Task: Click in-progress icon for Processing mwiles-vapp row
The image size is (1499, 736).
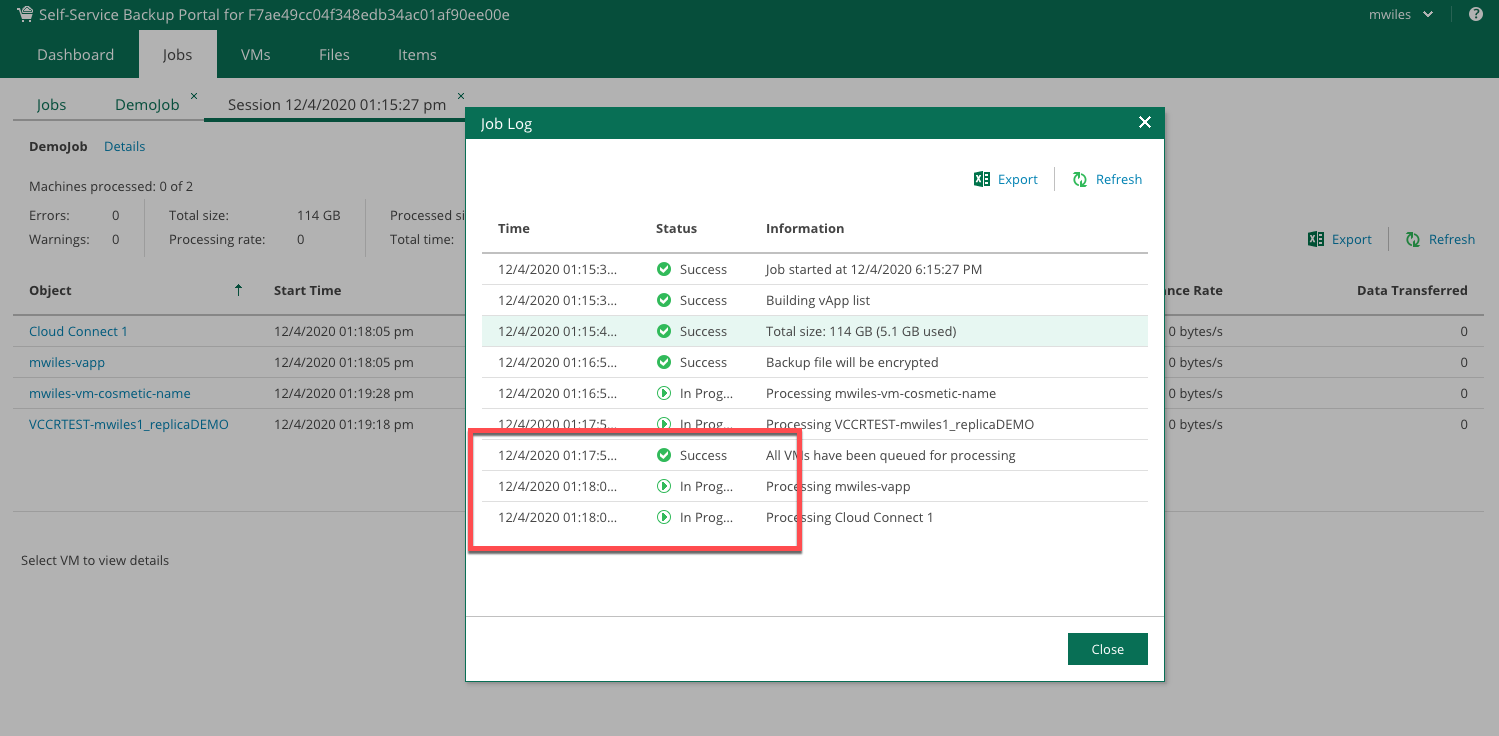Action: 663,486
